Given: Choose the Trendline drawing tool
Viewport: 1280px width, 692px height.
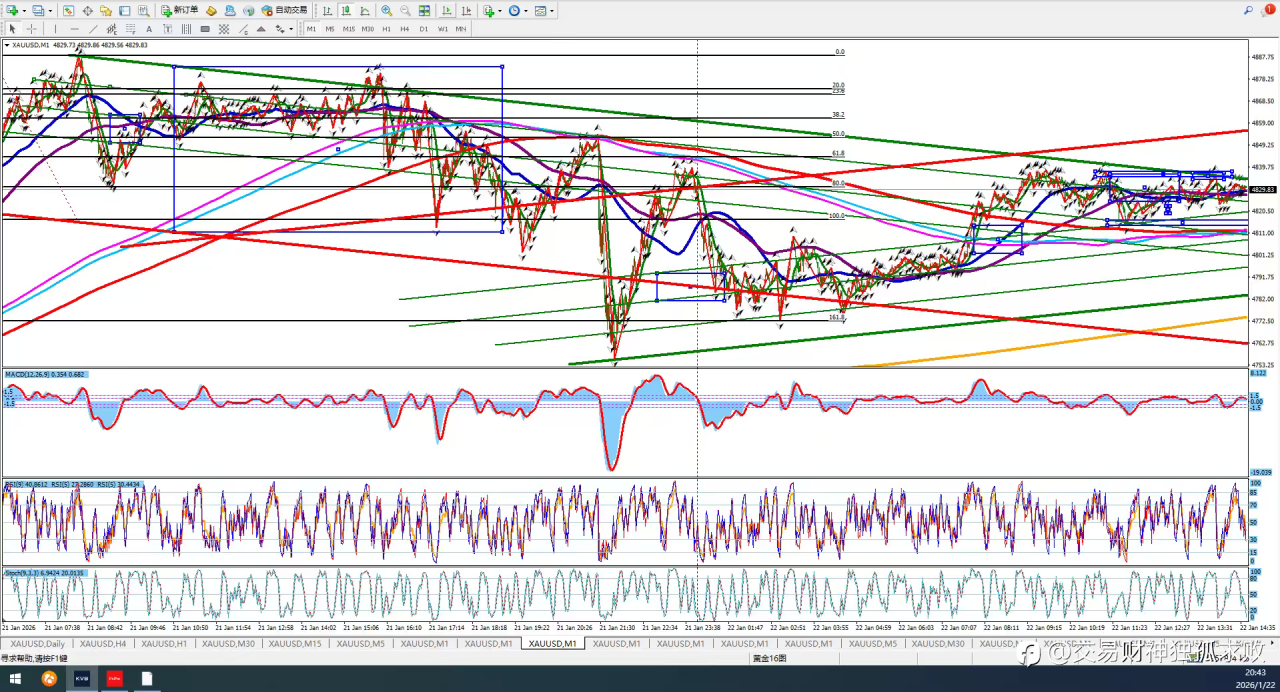Looking at the screenshot, I should (93, 29).
